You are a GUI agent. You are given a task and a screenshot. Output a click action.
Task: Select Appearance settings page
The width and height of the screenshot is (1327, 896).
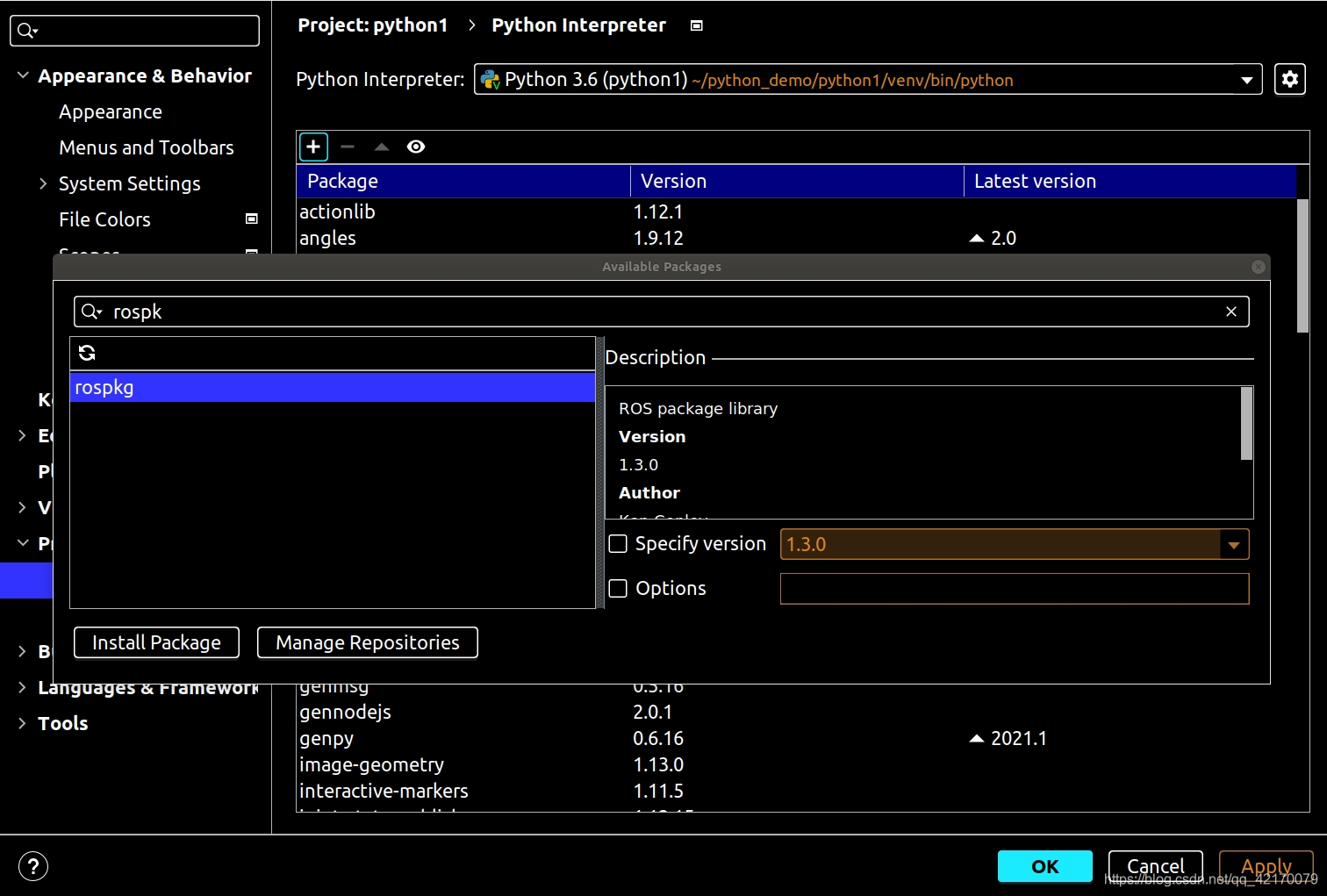pos(111,111)
